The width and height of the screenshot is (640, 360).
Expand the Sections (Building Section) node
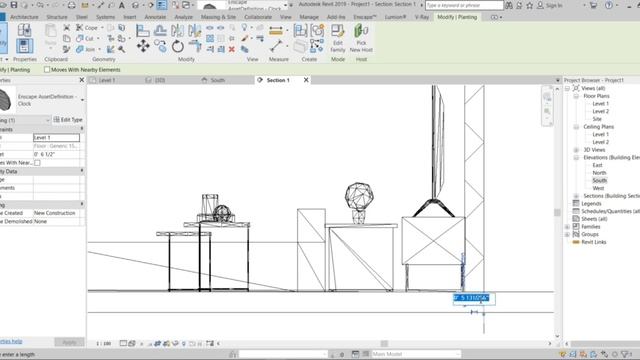(576, 196)
